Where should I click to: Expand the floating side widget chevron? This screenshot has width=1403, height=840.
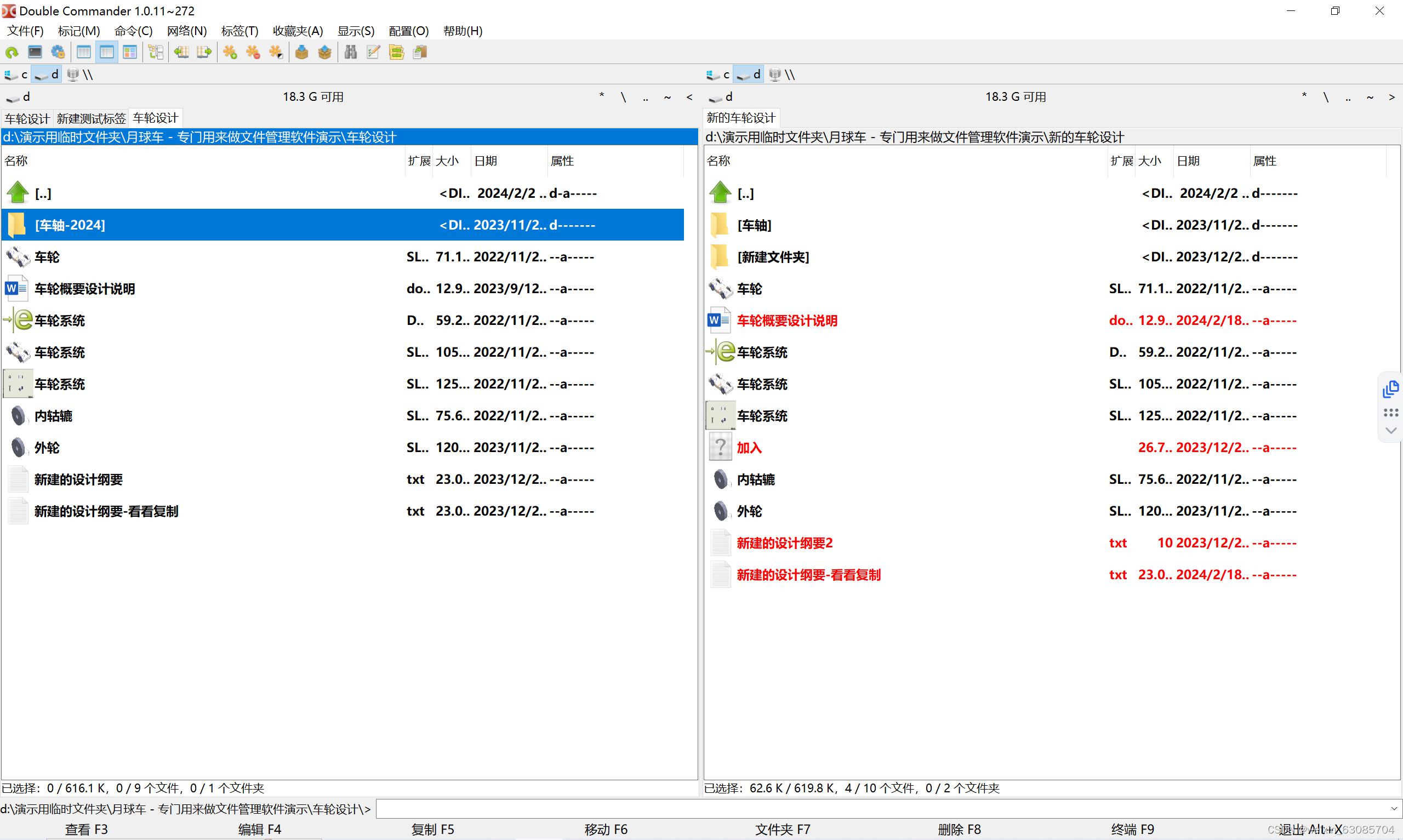[1390, 431]
